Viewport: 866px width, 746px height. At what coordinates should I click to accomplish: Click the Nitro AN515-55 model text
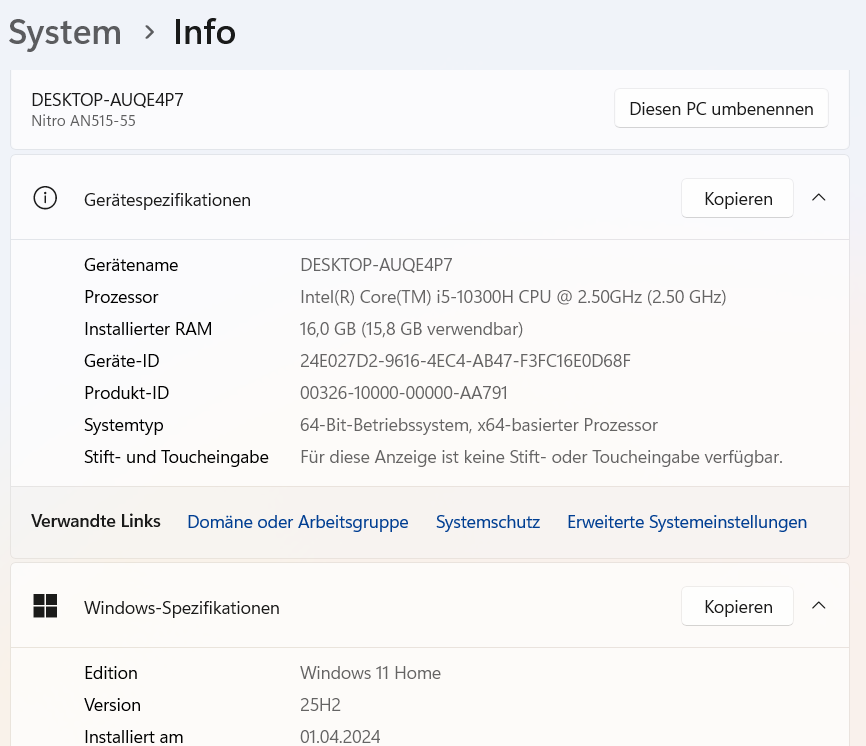click(83, 121)
